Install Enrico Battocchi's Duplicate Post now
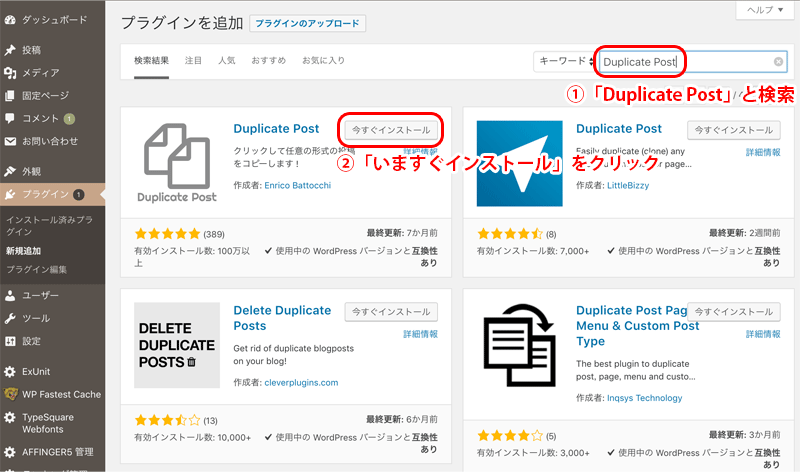This screenshot has width=800, height=472. click(x=391, y=130)
